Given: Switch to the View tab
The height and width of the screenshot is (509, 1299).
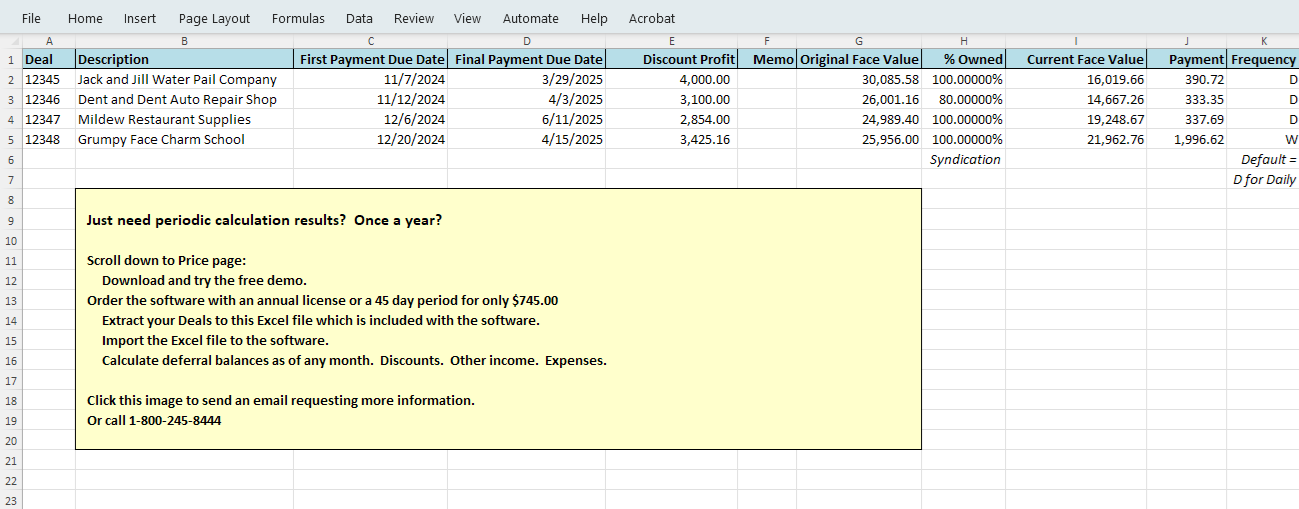Looking at the screenshot, I should (x=467, y=18).
